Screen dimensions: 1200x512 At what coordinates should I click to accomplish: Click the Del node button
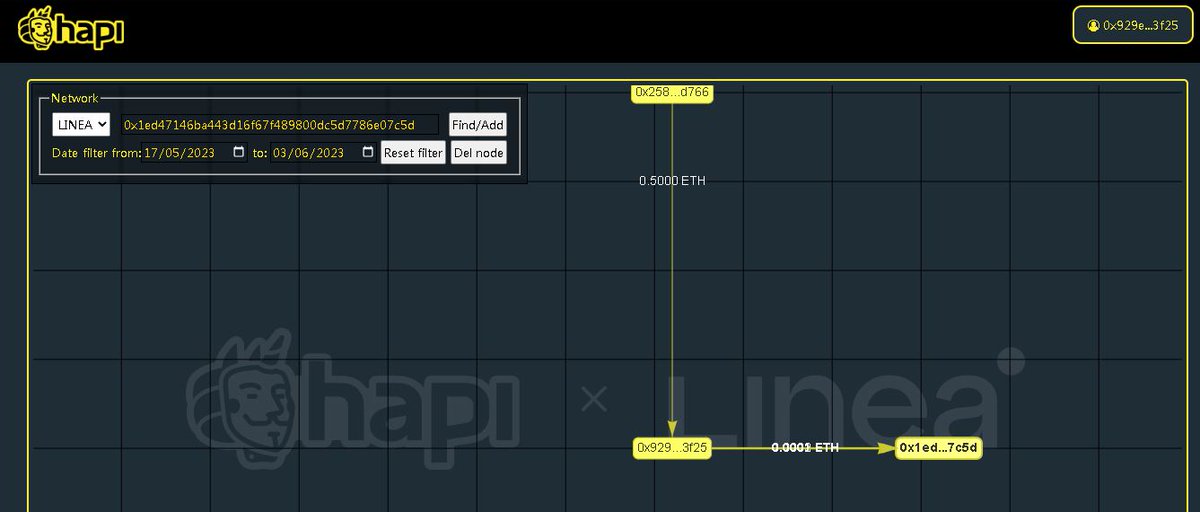[x=479, y=153]
